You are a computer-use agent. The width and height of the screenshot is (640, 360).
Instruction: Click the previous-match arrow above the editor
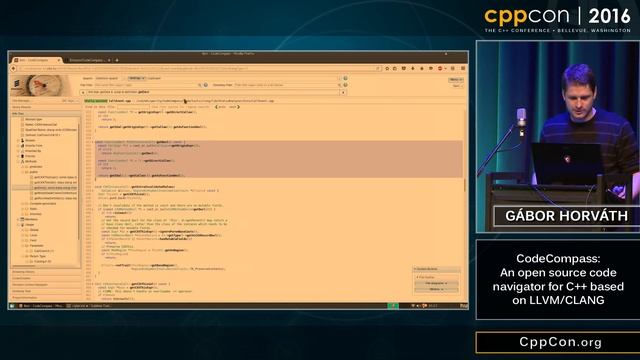pyautogui.click(x=216, y=107)
